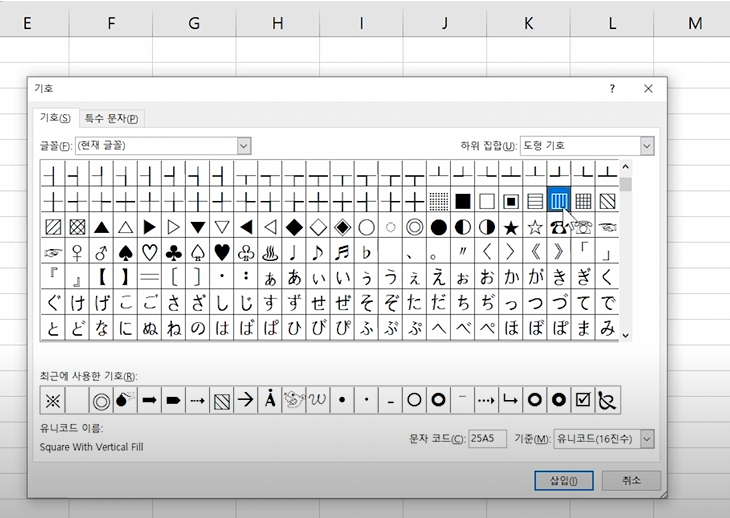
Task: Choose the beamed sixteenth notes symbol
Action: pos(342,253)
